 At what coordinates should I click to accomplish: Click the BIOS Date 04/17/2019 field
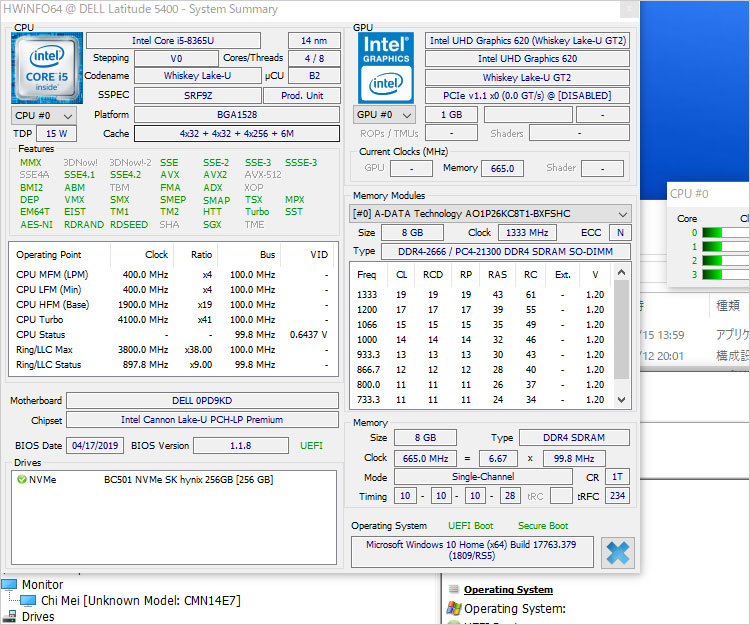pyautogui.click(x=95, y=446)
